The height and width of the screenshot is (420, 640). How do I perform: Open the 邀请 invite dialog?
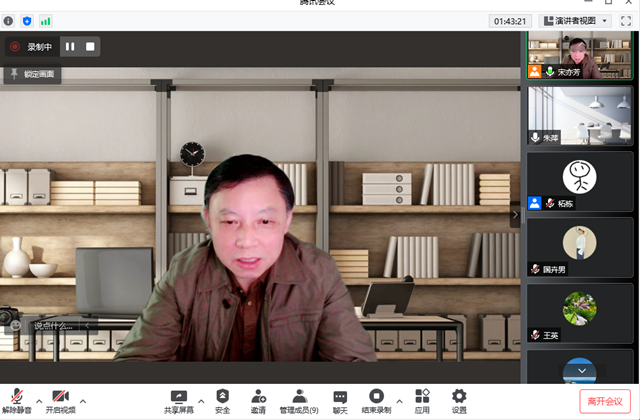click(258, 402)
